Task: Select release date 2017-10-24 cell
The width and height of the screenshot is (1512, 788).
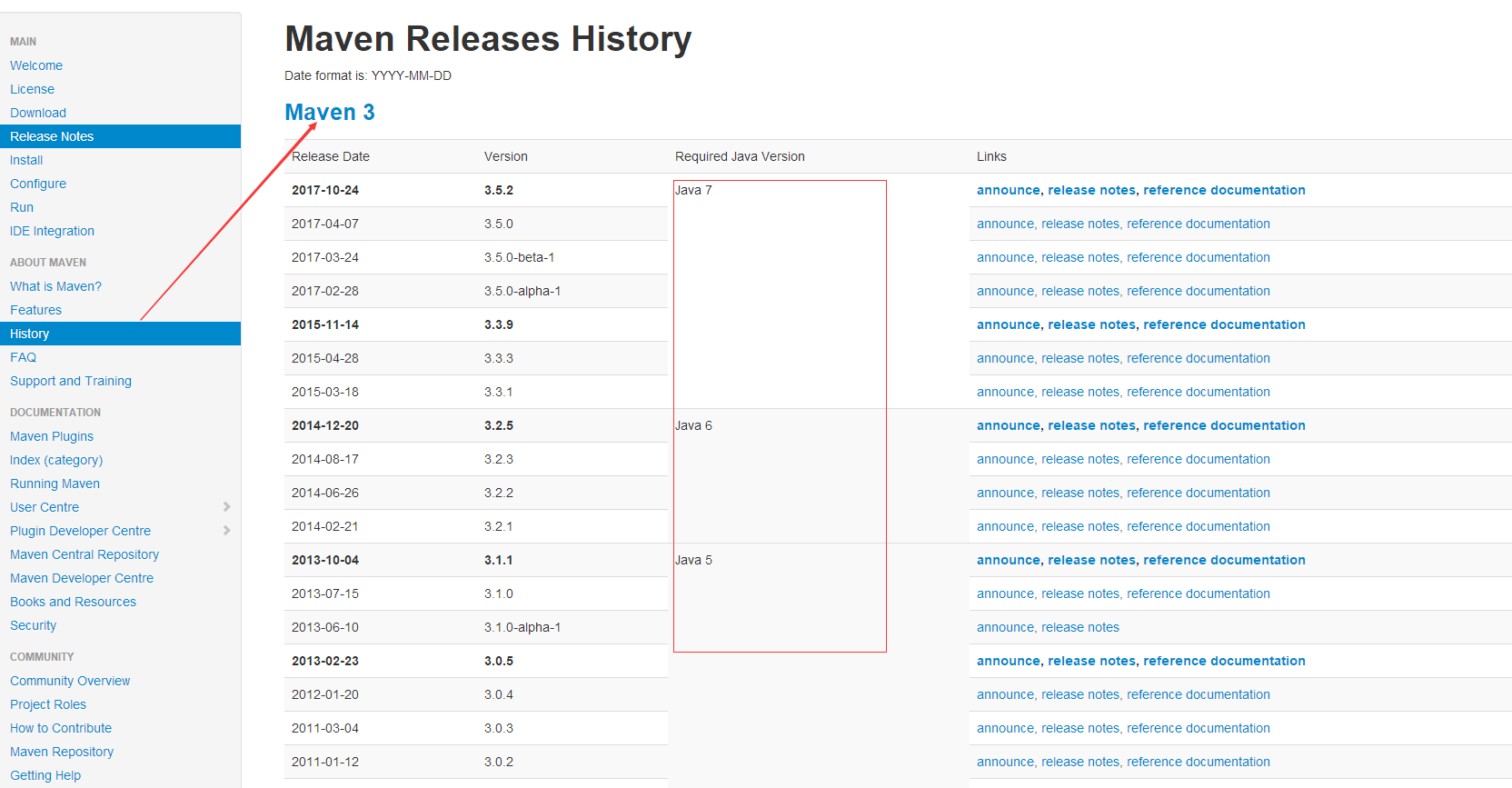Action: (381, 190)
